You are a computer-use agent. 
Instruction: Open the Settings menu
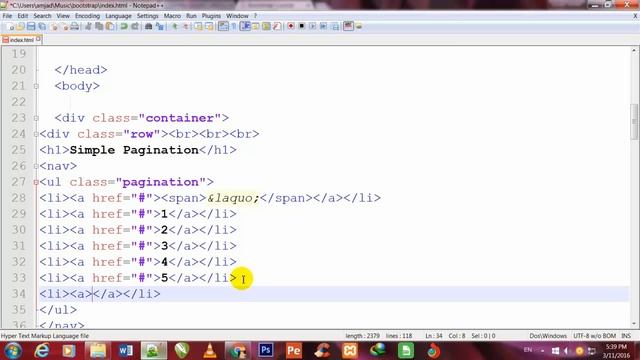pyautogui.click(x=147, y=16)
